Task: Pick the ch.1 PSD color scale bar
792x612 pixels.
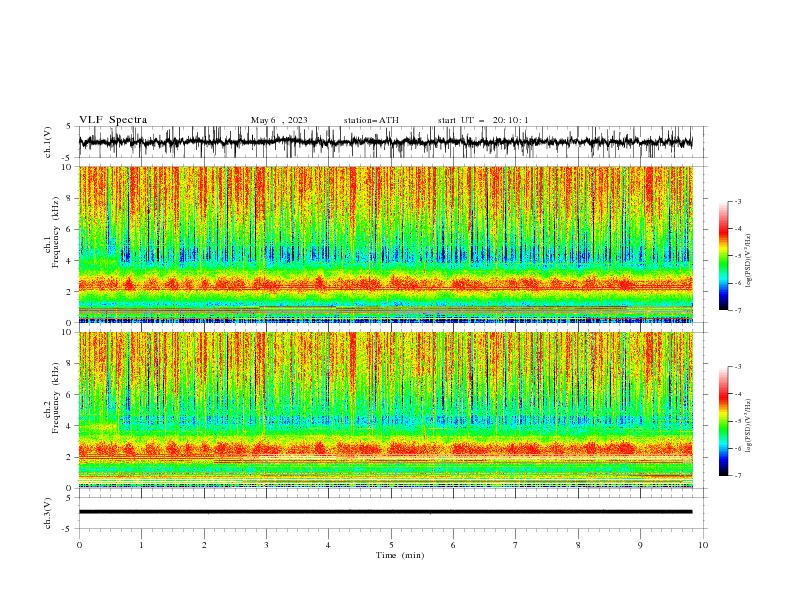Action: tap(723, 256)
